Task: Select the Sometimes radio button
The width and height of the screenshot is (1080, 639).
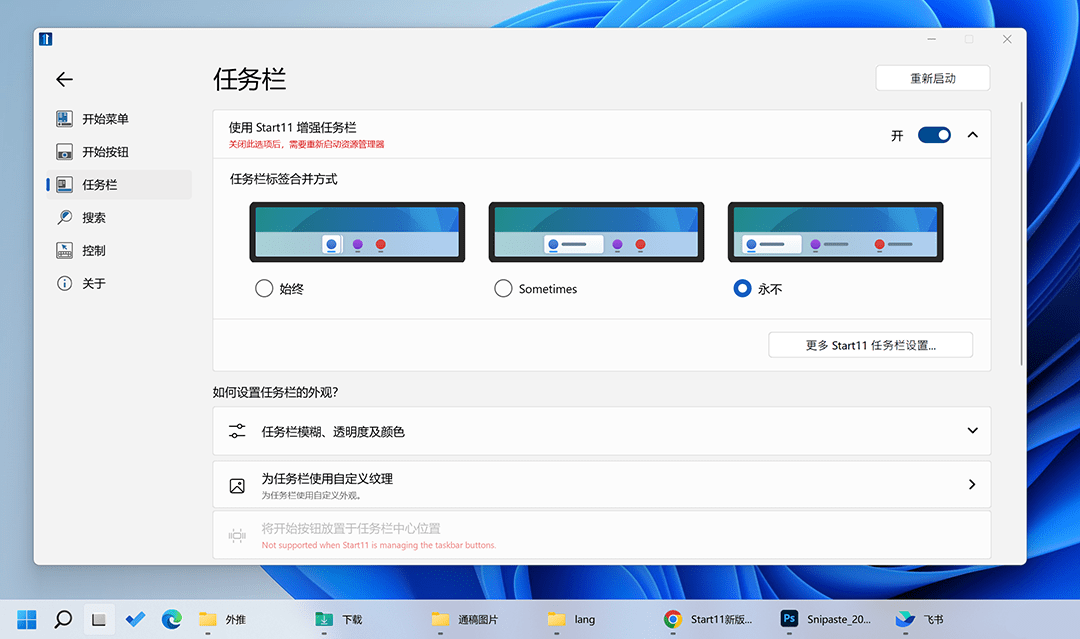Action: (503, 289)
